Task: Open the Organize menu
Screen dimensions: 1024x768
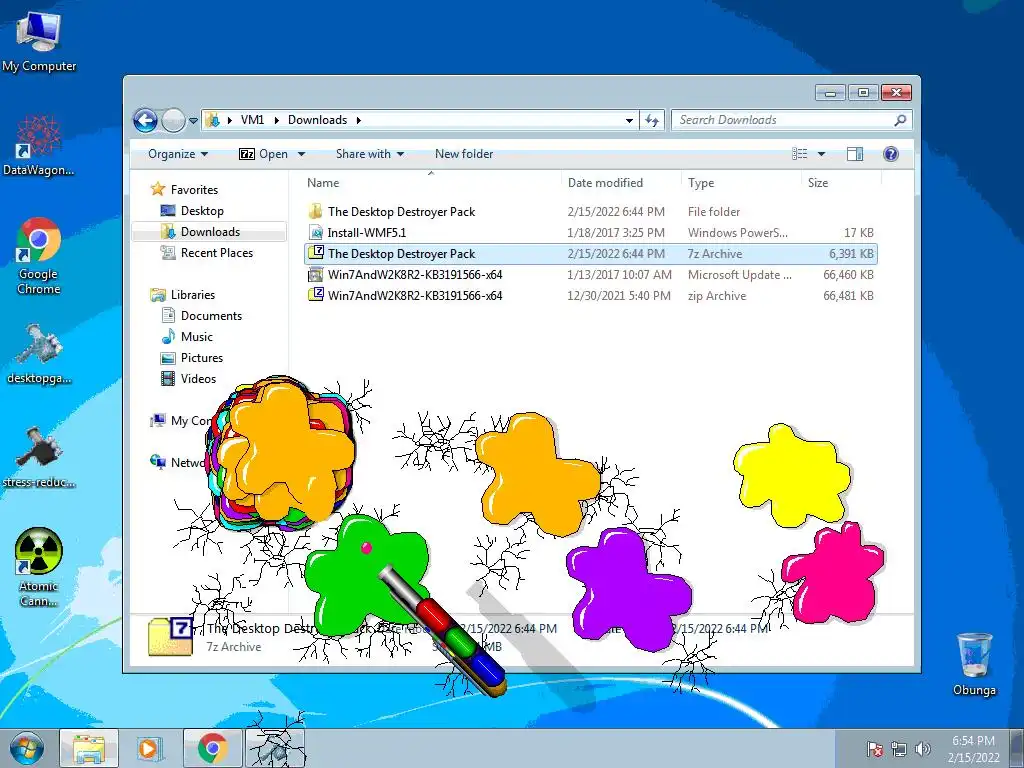Action: coord(178,154)
